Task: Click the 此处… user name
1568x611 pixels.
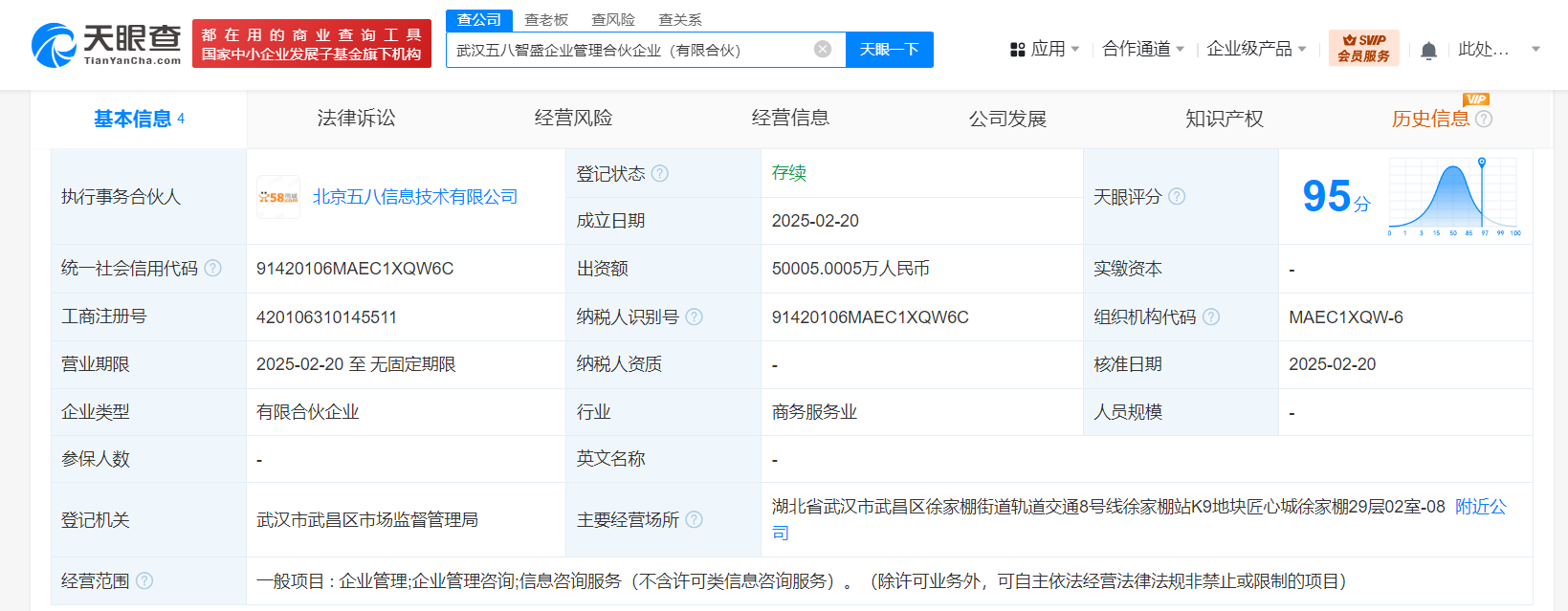Action: [x=1484, y=49]
